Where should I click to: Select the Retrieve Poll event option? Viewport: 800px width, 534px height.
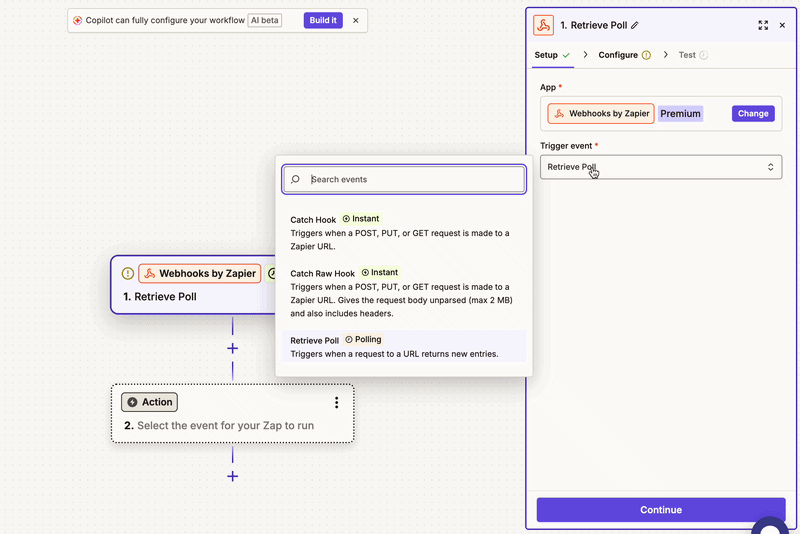pos(404,347)
